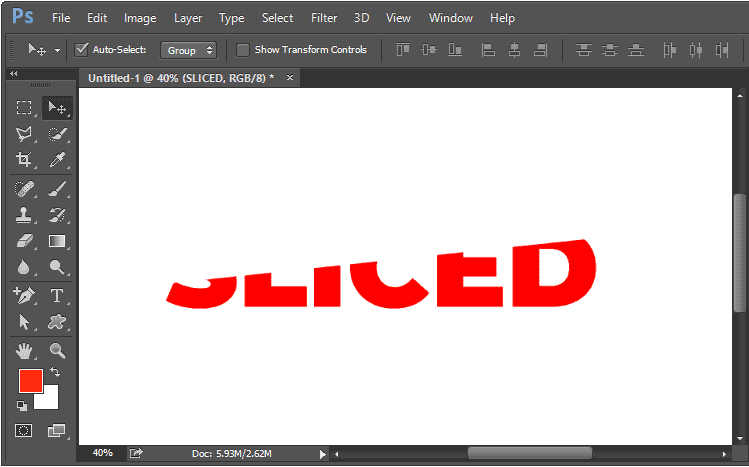The image size is (749, 467).
Task: Open the Layer menu
Action: point(188,18)
